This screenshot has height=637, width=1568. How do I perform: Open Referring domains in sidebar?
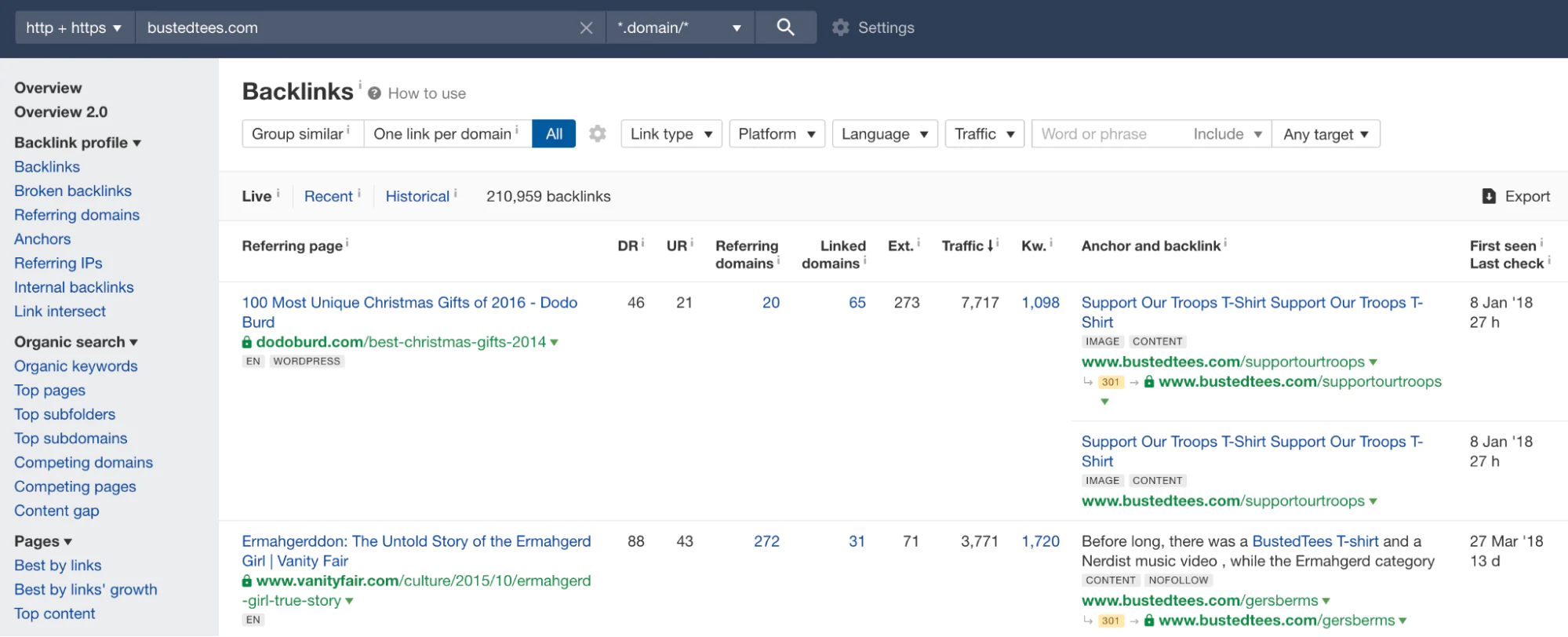click(x=77, y=215)
